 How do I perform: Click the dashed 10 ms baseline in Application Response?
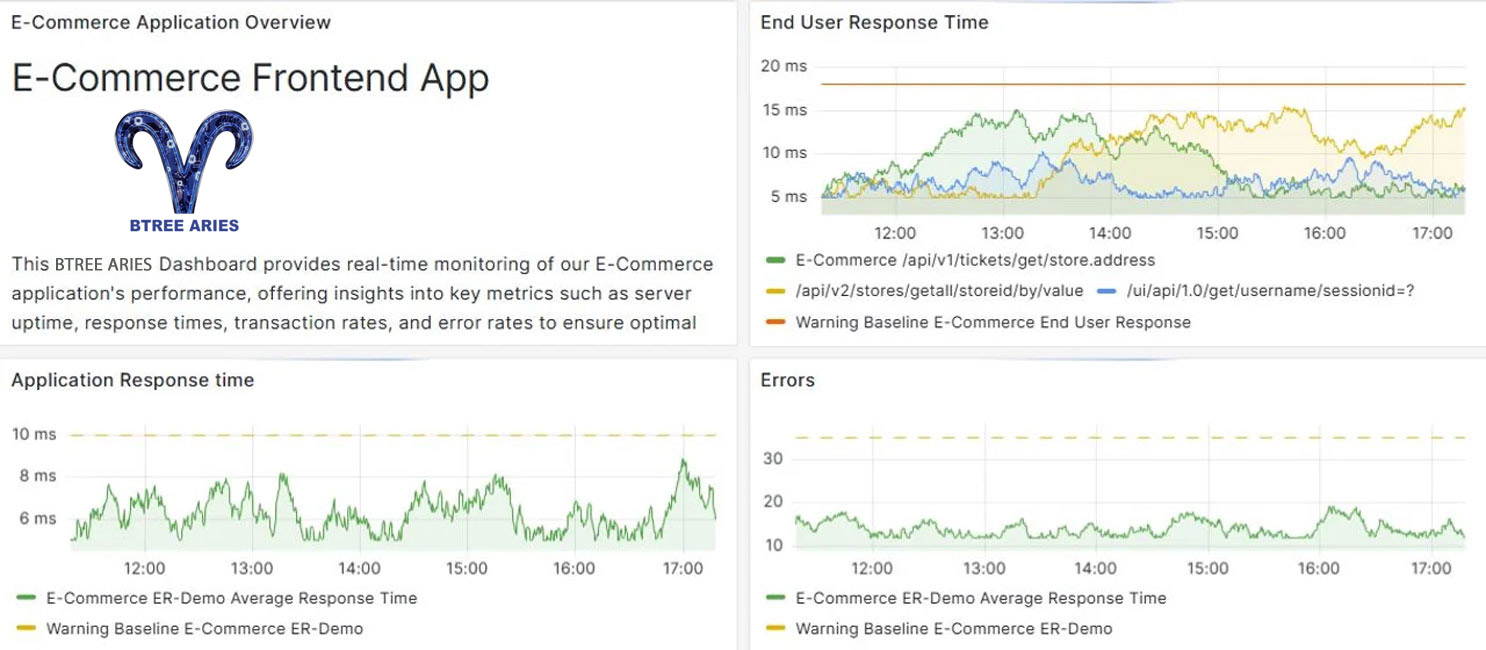(393, 435)
